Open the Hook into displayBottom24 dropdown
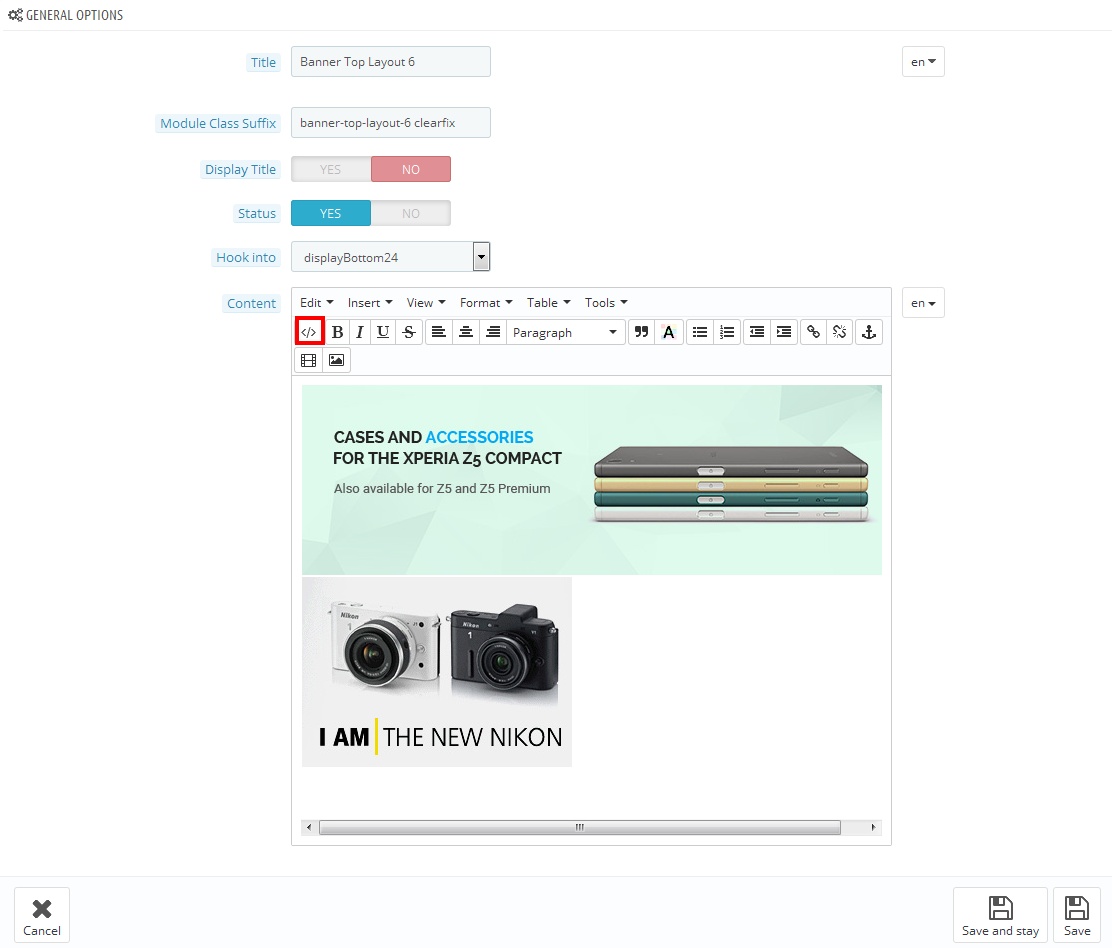This screenshot has height=948, width=1112. (391, 257)
